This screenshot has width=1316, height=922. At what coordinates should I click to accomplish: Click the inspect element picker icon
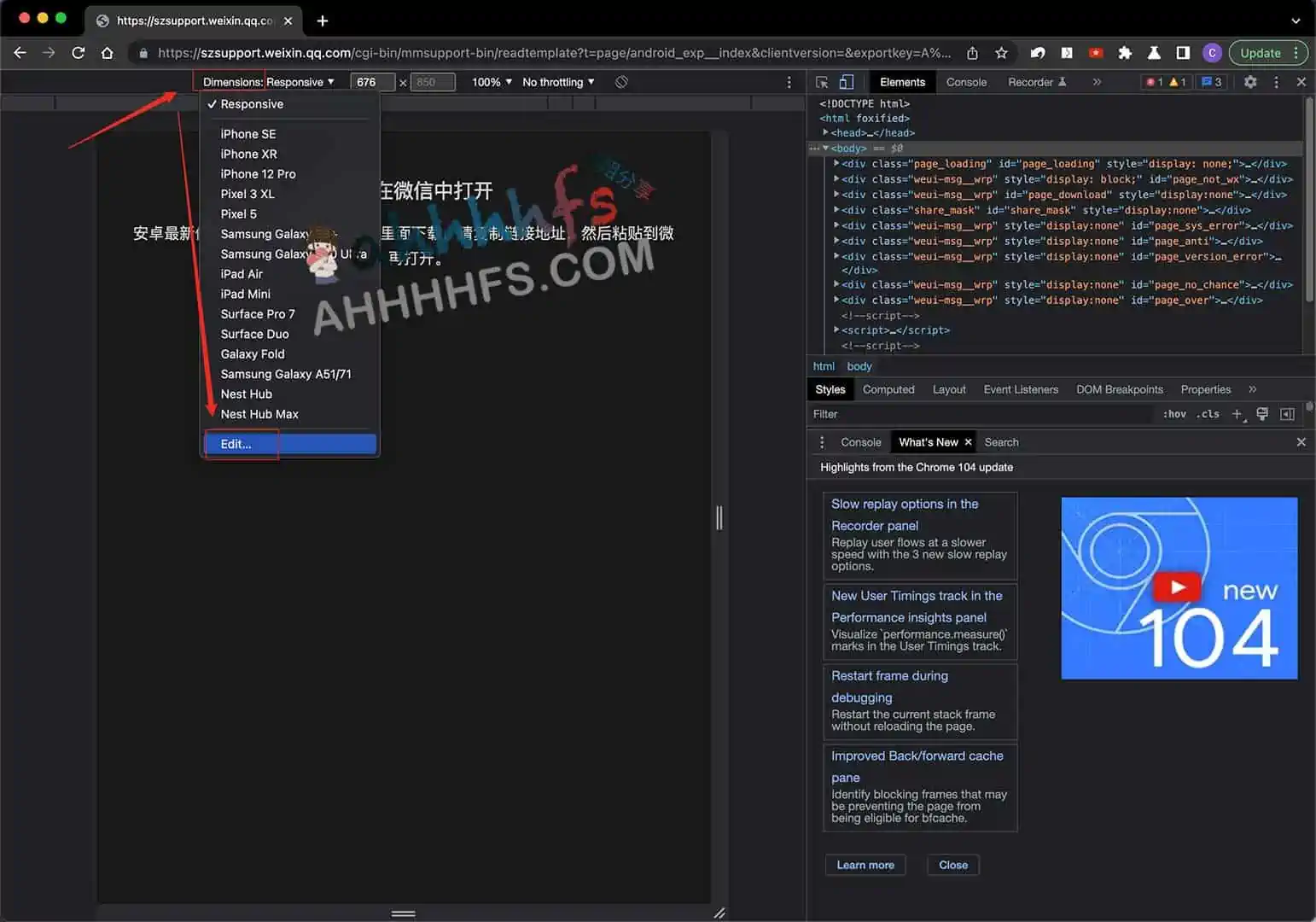pos(822,82)
